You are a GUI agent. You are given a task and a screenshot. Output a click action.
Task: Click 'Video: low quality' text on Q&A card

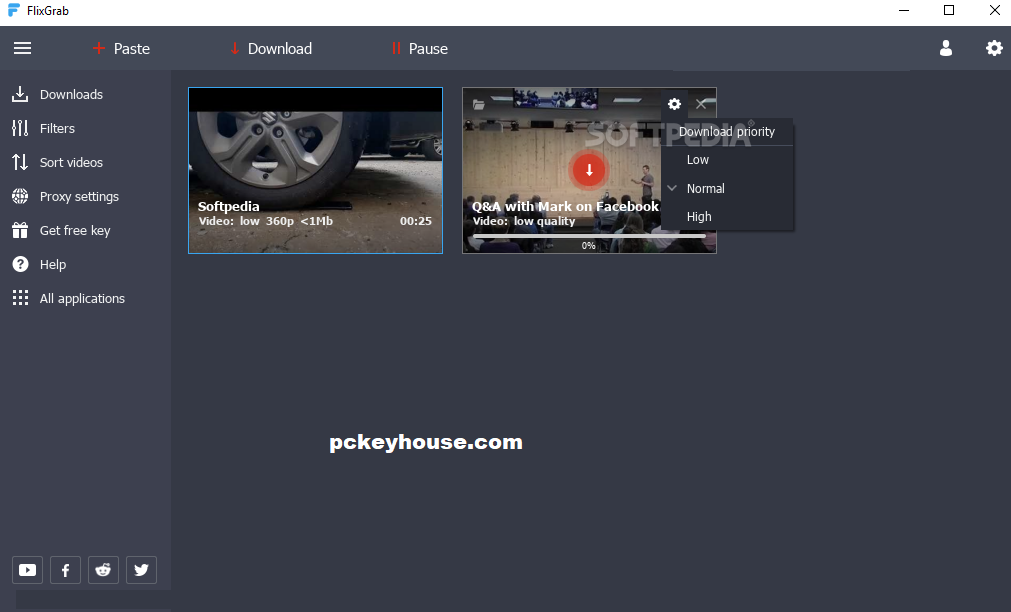tap(524, 221)
